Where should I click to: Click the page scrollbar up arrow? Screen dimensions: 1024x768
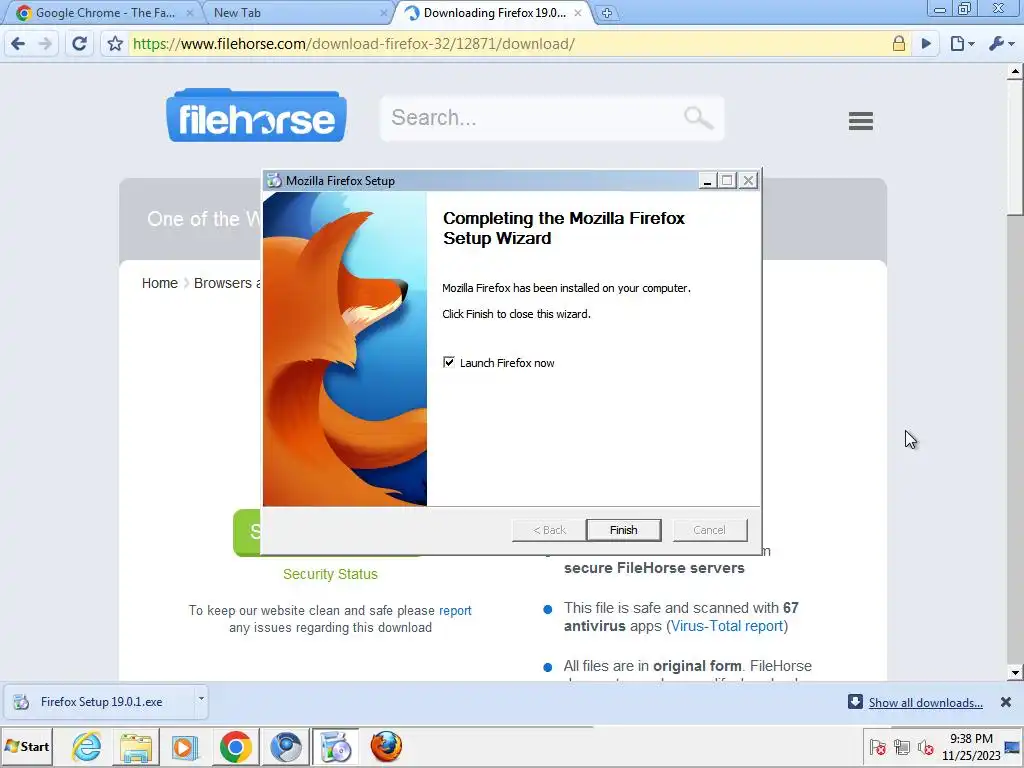(x=1015, y=71)
